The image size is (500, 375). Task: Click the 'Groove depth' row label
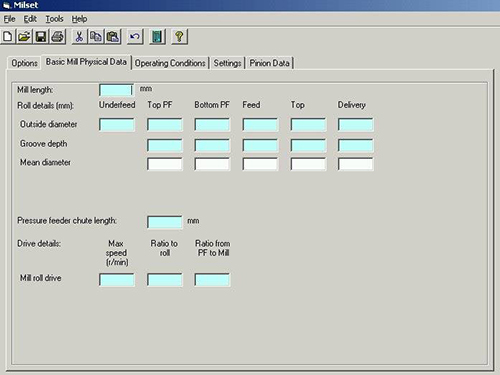click(44, 144)
